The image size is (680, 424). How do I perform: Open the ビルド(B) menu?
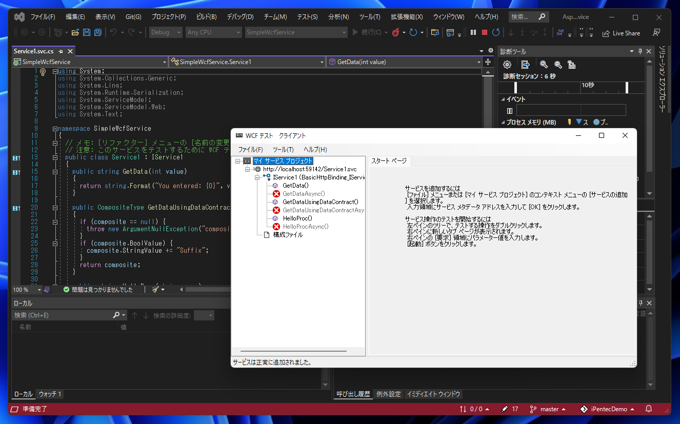pyautogui.click(x=206, y=17)
